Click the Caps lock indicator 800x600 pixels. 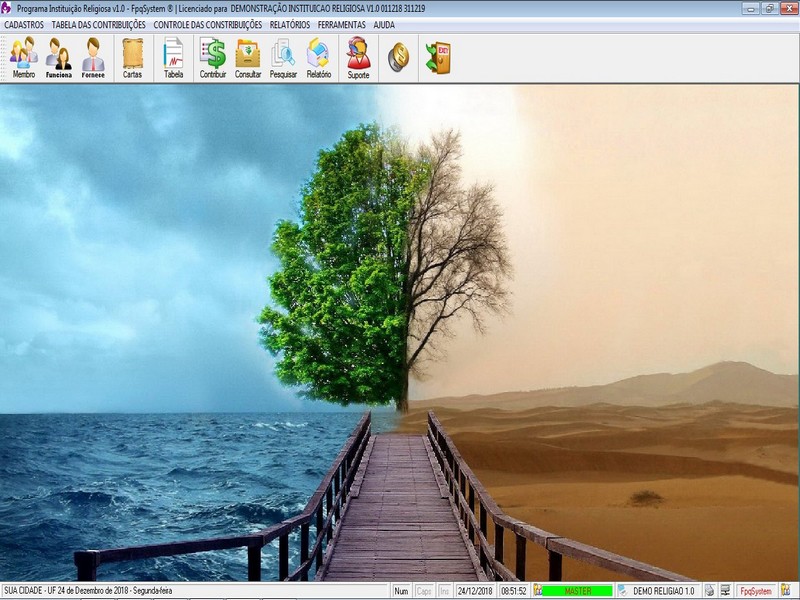point(424,591)
